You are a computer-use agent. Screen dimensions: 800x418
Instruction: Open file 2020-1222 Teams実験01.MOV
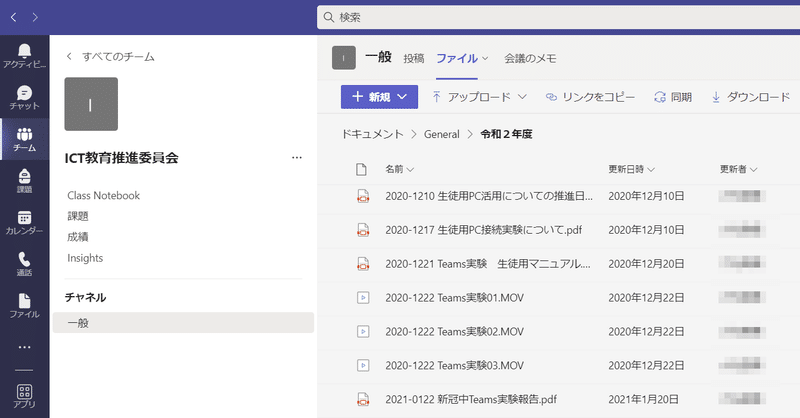coord(455,298)
